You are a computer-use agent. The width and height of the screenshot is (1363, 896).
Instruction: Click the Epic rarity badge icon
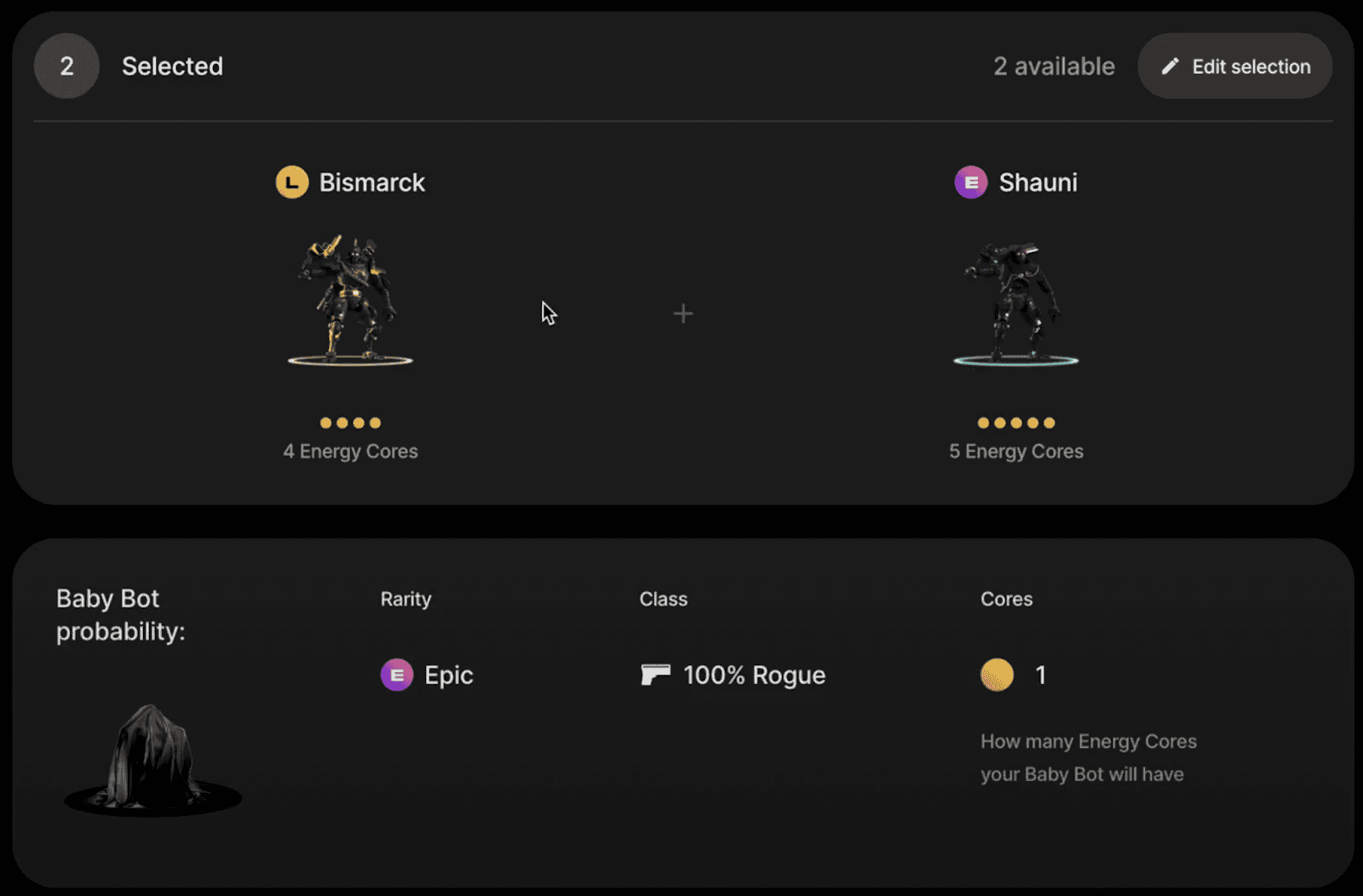397,675
